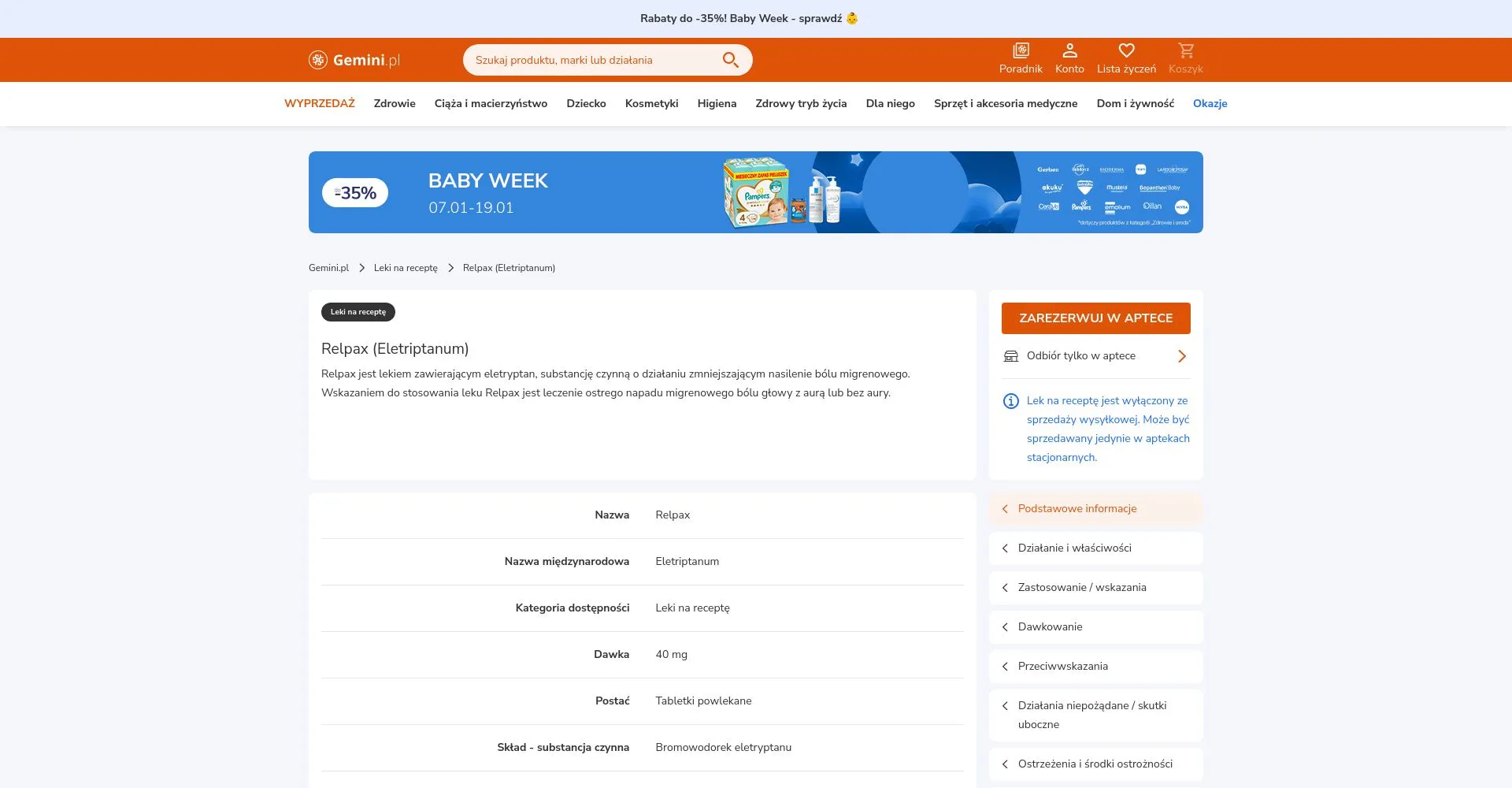1512x788 pixels.
Task: Open the Dziecko category menu
Action: (x=586, y=103)
